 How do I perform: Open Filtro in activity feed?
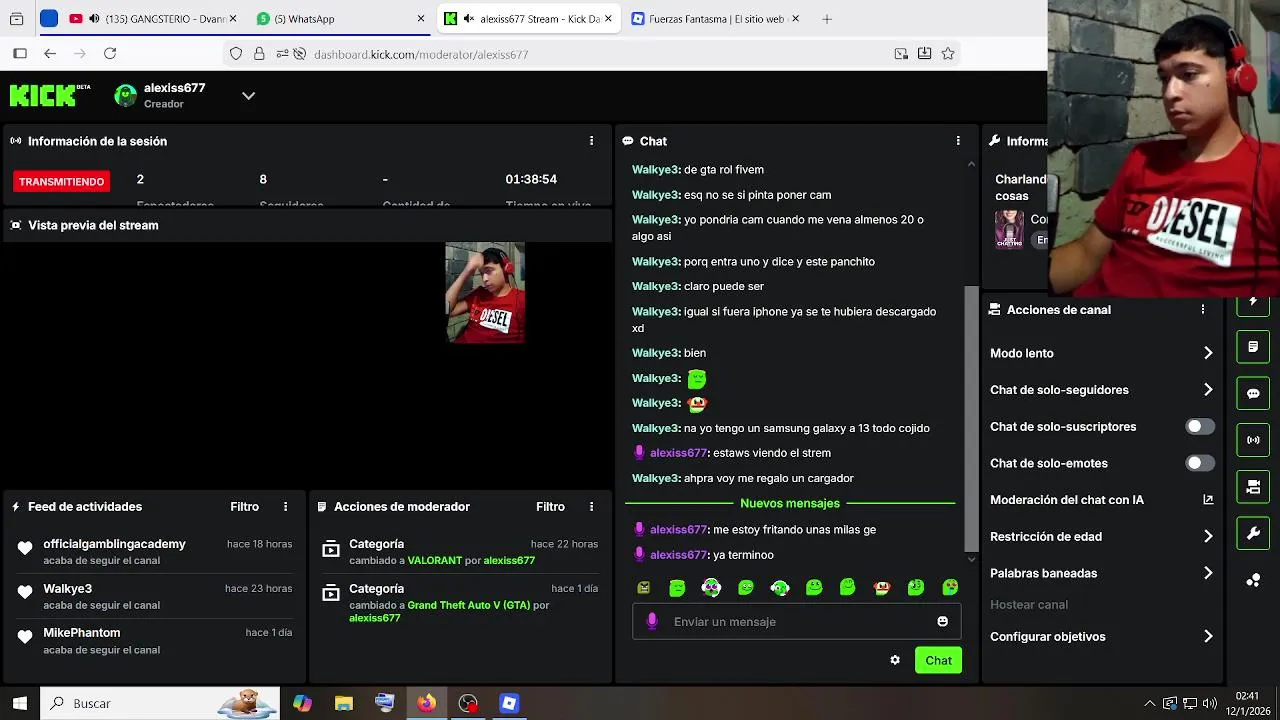coord(244,507)
